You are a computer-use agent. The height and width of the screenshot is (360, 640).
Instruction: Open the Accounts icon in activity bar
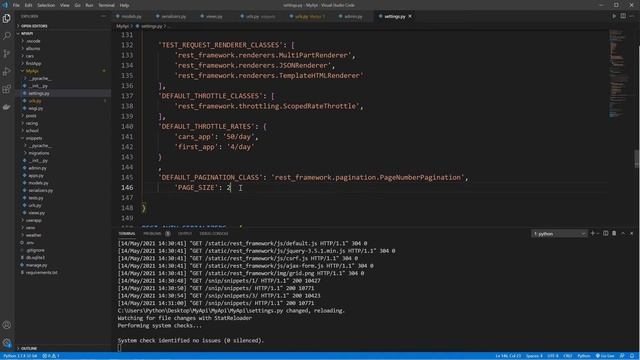click(7, 325)
